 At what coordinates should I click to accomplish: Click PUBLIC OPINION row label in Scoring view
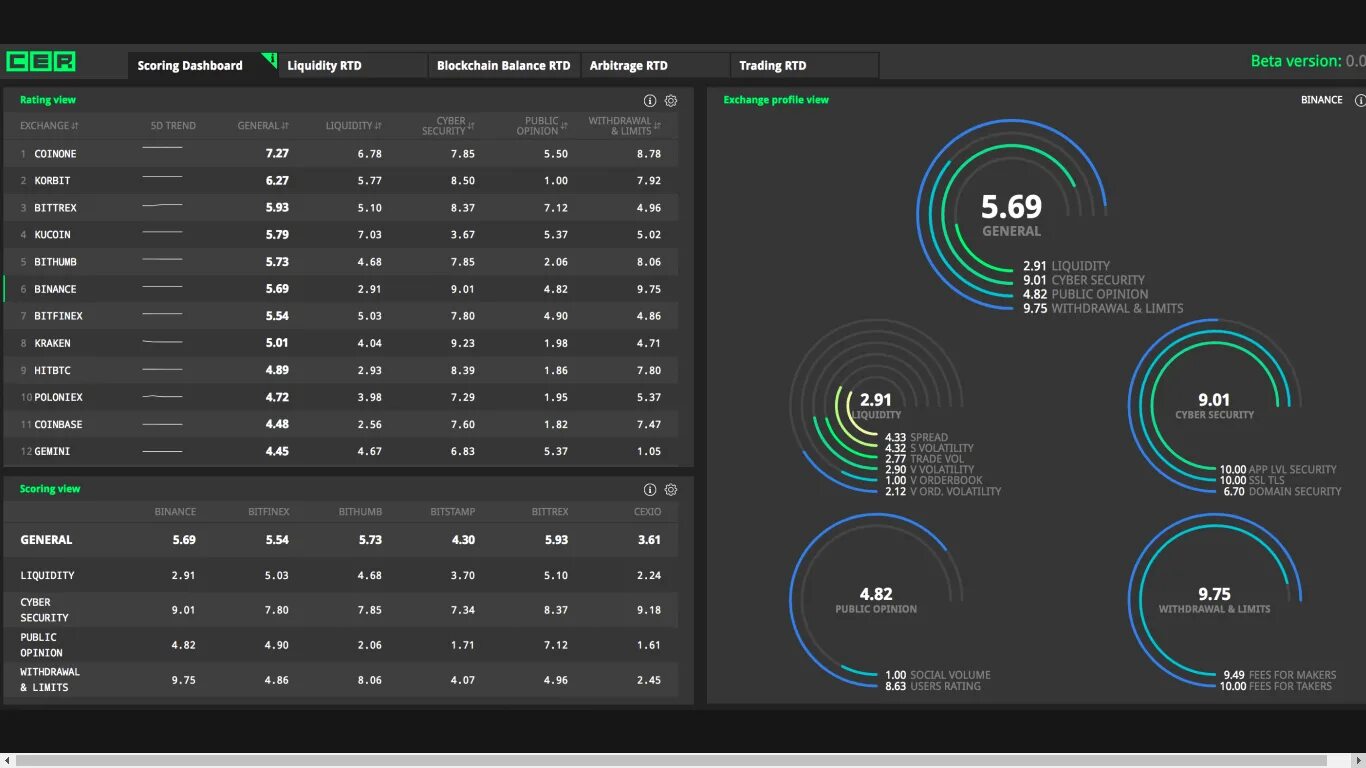pos(41,645)
